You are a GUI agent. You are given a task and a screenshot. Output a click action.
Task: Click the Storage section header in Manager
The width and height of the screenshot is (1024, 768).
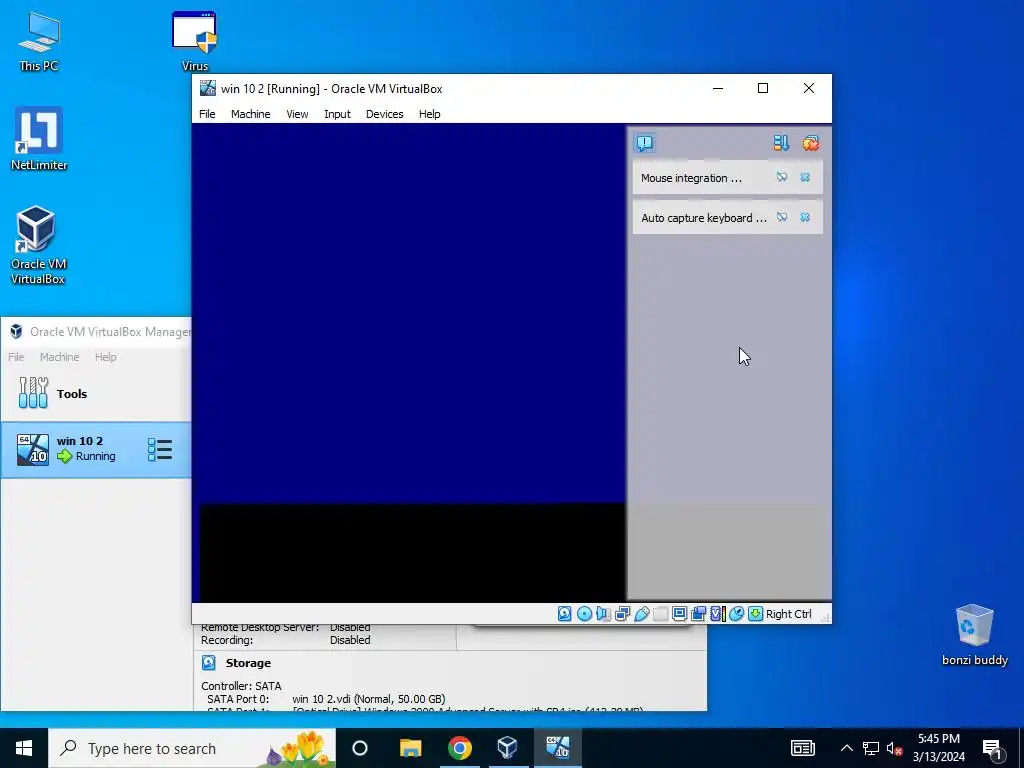coord(248,663)
